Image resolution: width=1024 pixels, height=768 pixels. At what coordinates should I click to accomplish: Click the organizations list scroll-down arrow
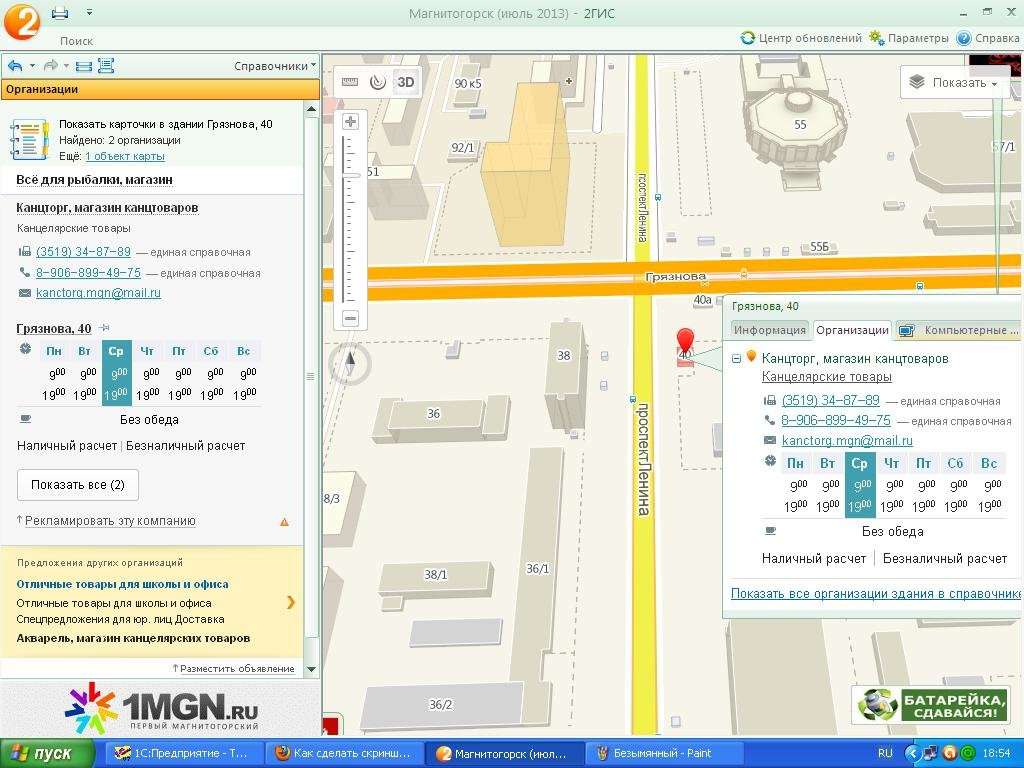point(312,669)
